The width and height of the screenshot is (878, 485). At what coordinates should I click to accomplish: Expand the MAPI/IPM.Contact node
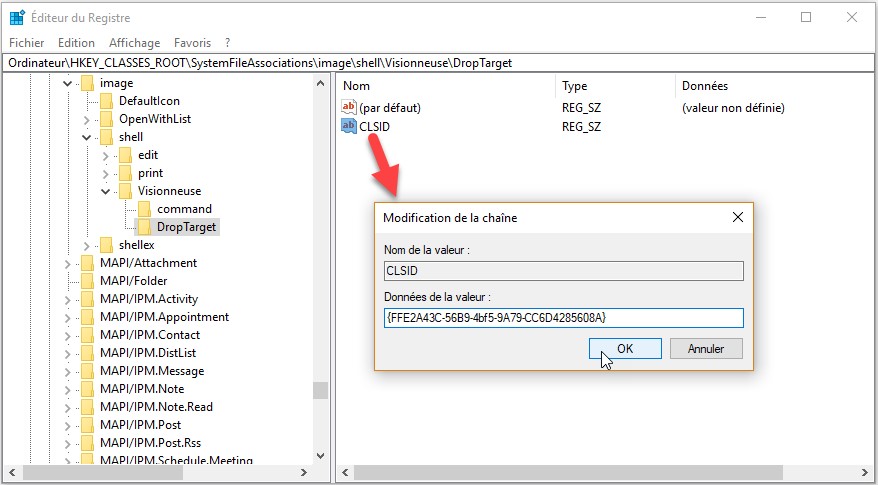pyautogui.click(x=67, y=335)
